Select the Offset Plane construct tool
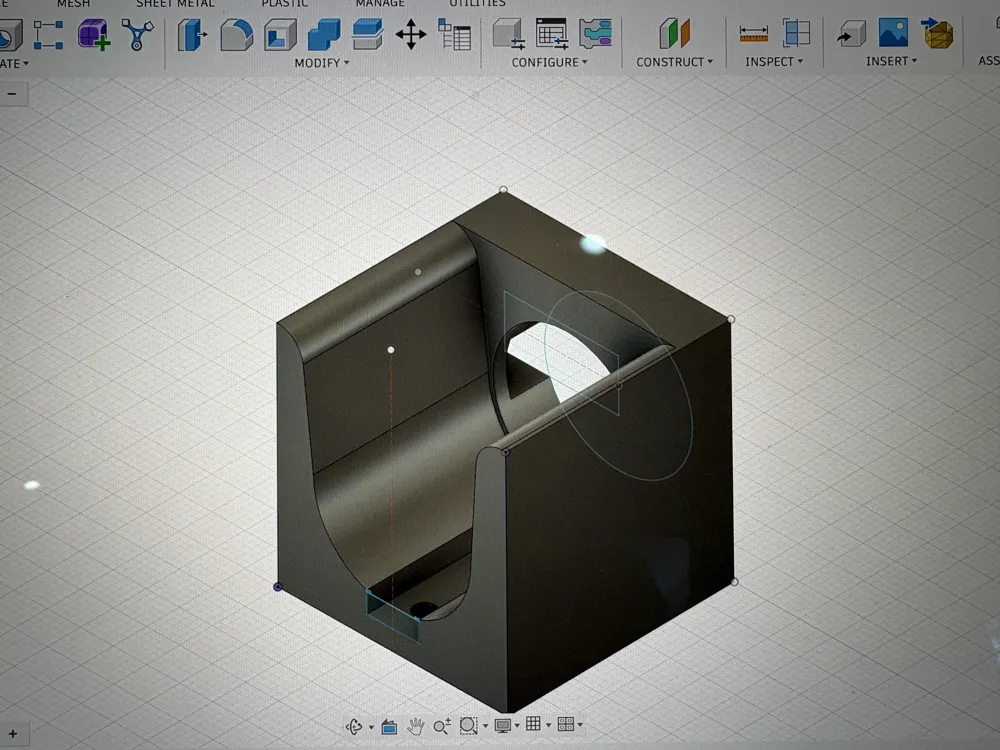This screenshot has height=750, width=1000. point(674,33)
